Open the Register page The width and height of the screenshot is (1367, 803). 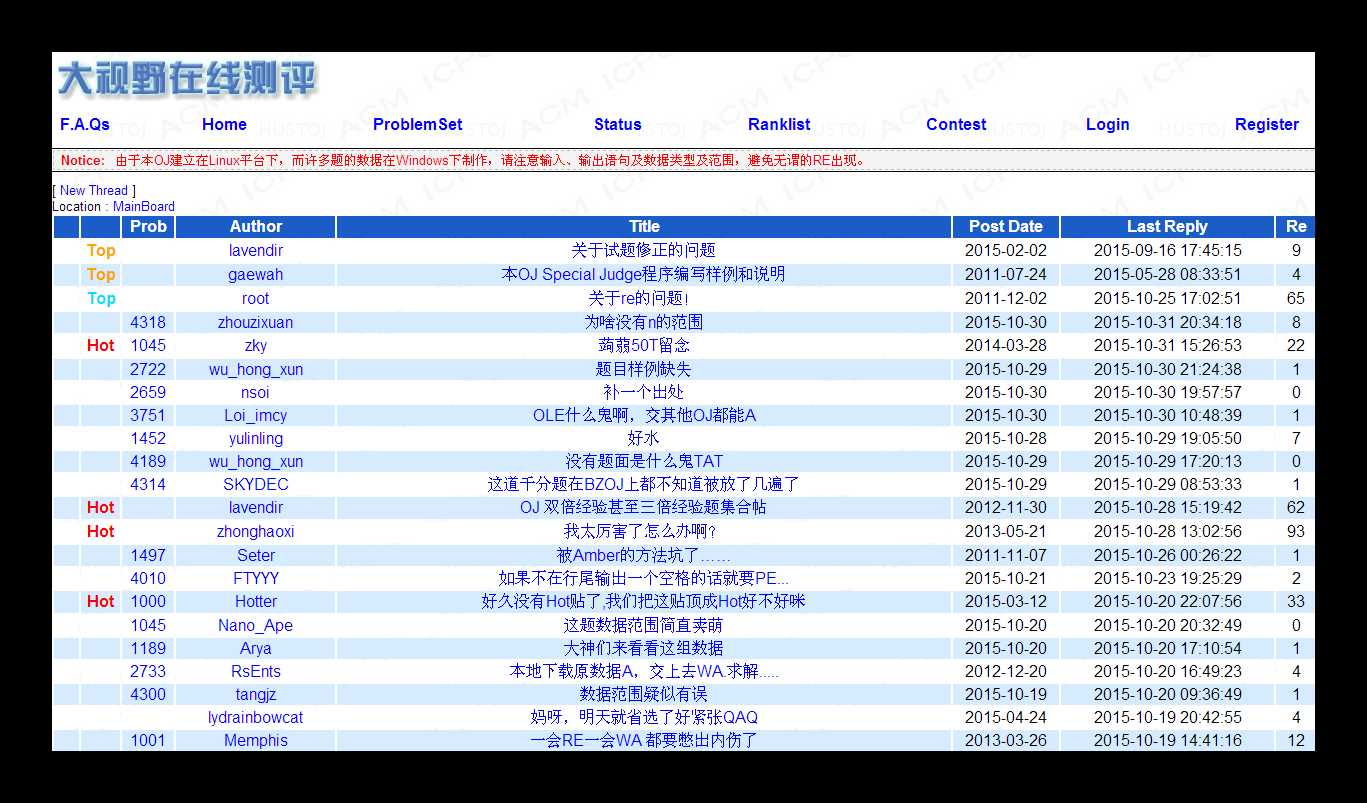(x=1267, y=124)
